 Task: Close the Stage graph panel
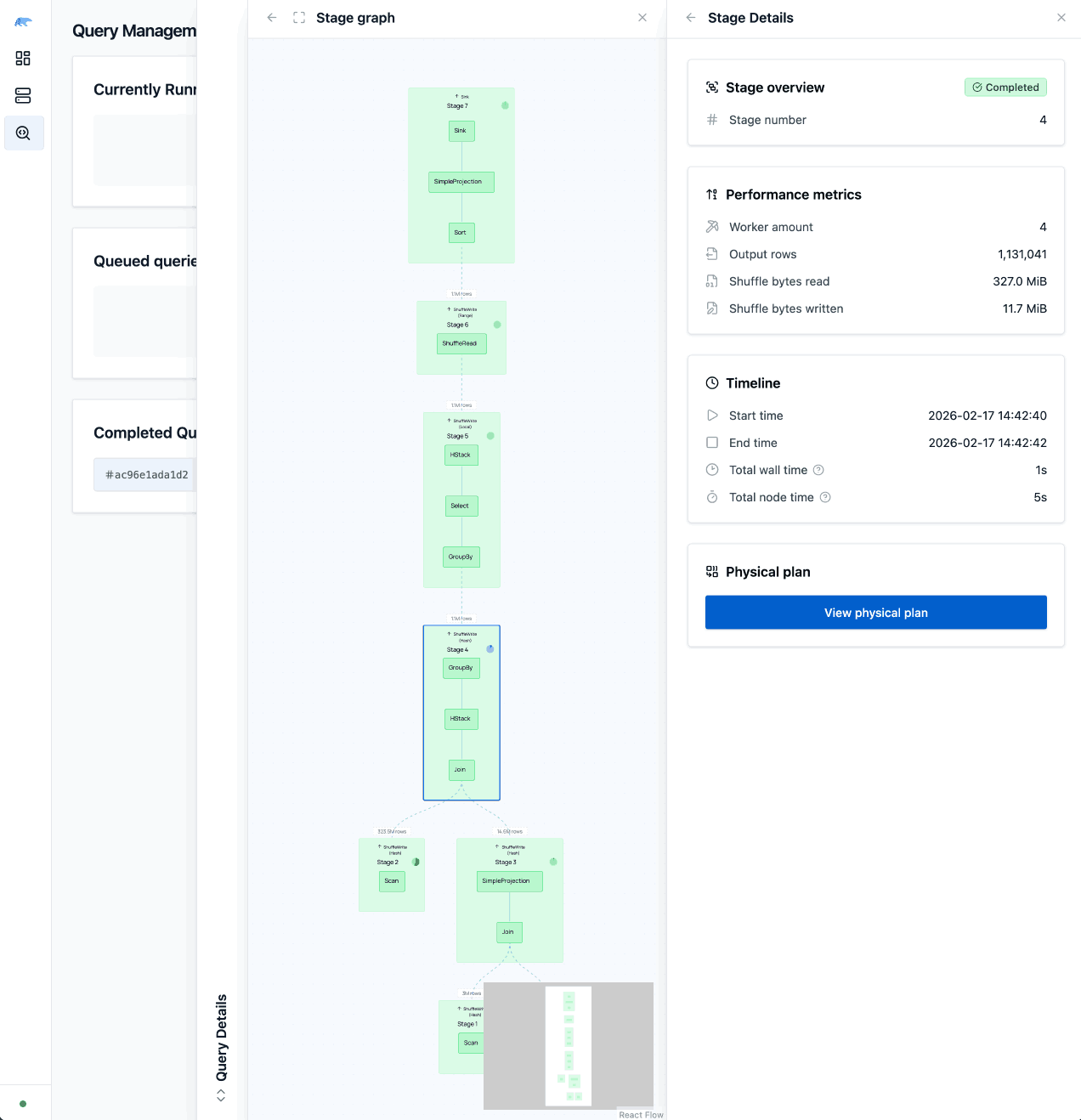(642, 17)
